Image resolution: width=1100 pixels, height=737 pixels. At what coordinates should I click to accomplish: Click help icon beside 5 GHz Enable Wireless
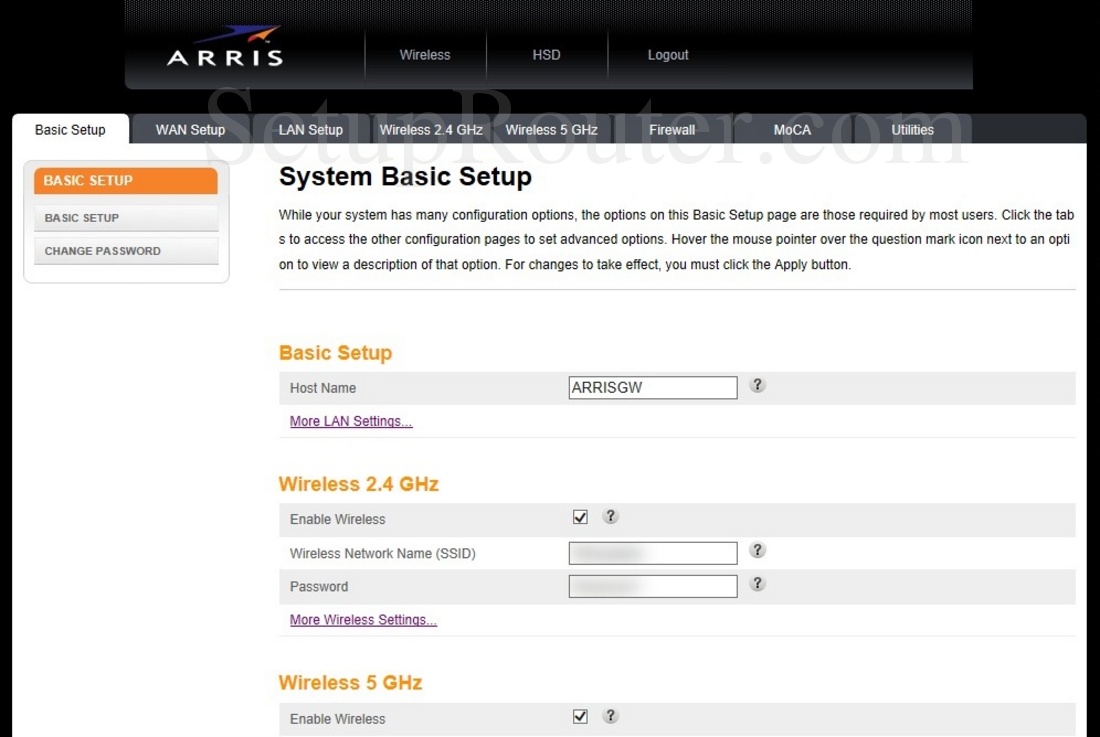610,716
